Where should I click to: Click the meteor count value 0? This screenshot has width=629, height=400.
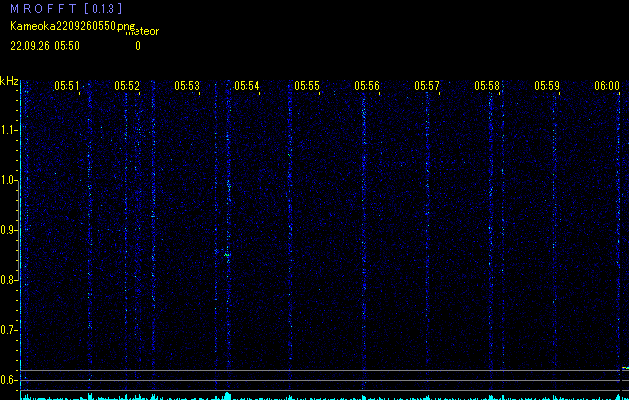[138, 46]
